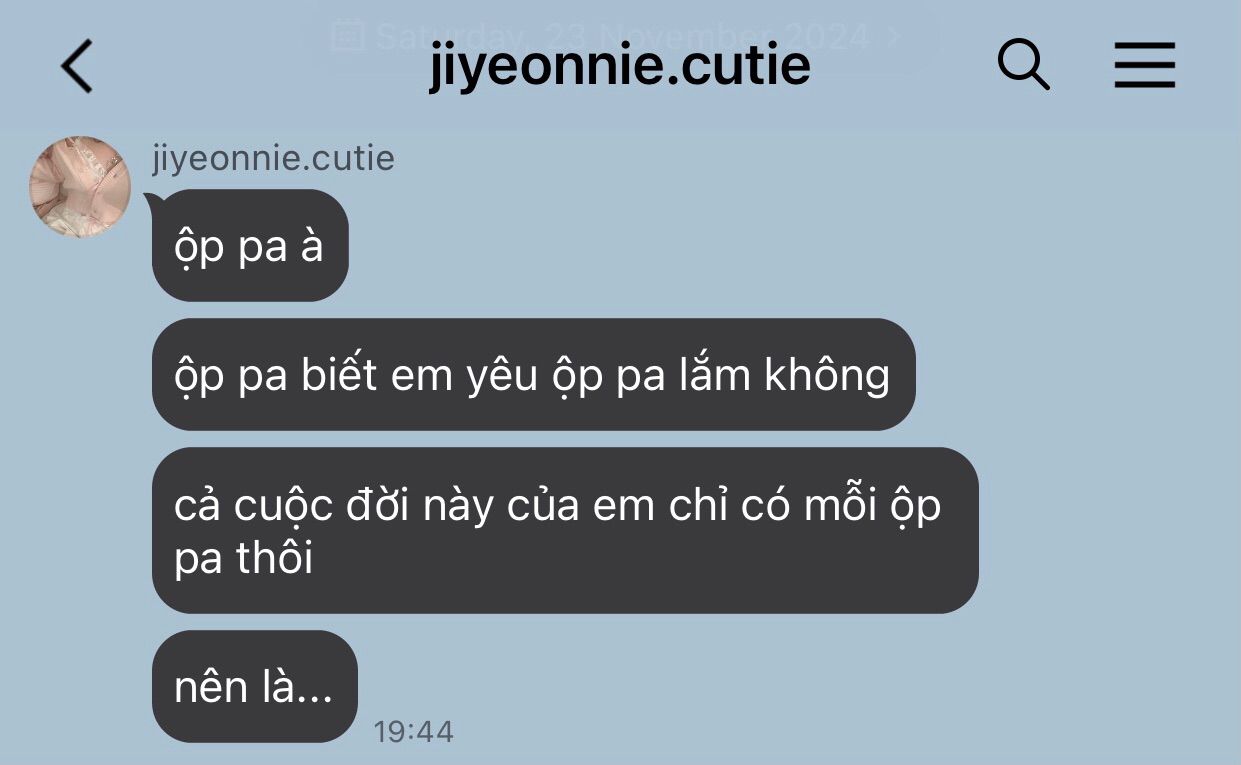Go back using the left arrow

(76, 66)
